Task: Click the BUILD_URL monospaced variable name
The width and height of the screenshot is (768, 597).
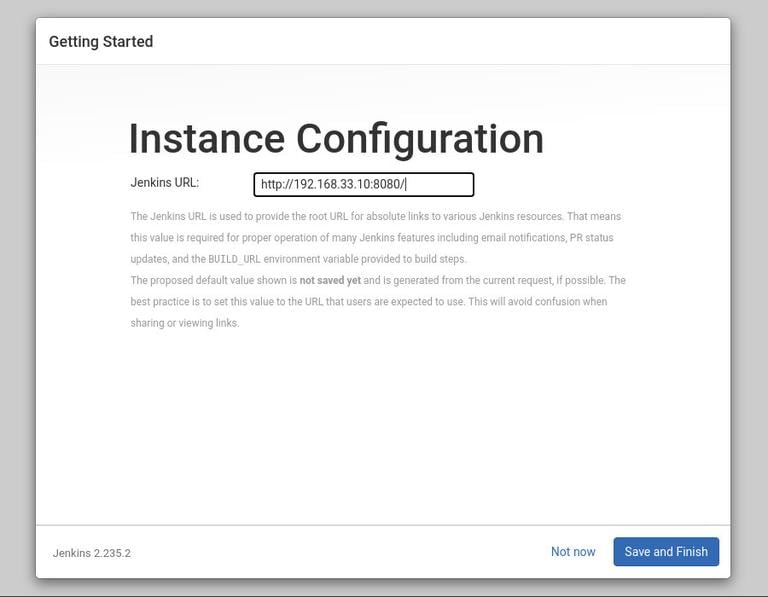Action: coord(234,259)
